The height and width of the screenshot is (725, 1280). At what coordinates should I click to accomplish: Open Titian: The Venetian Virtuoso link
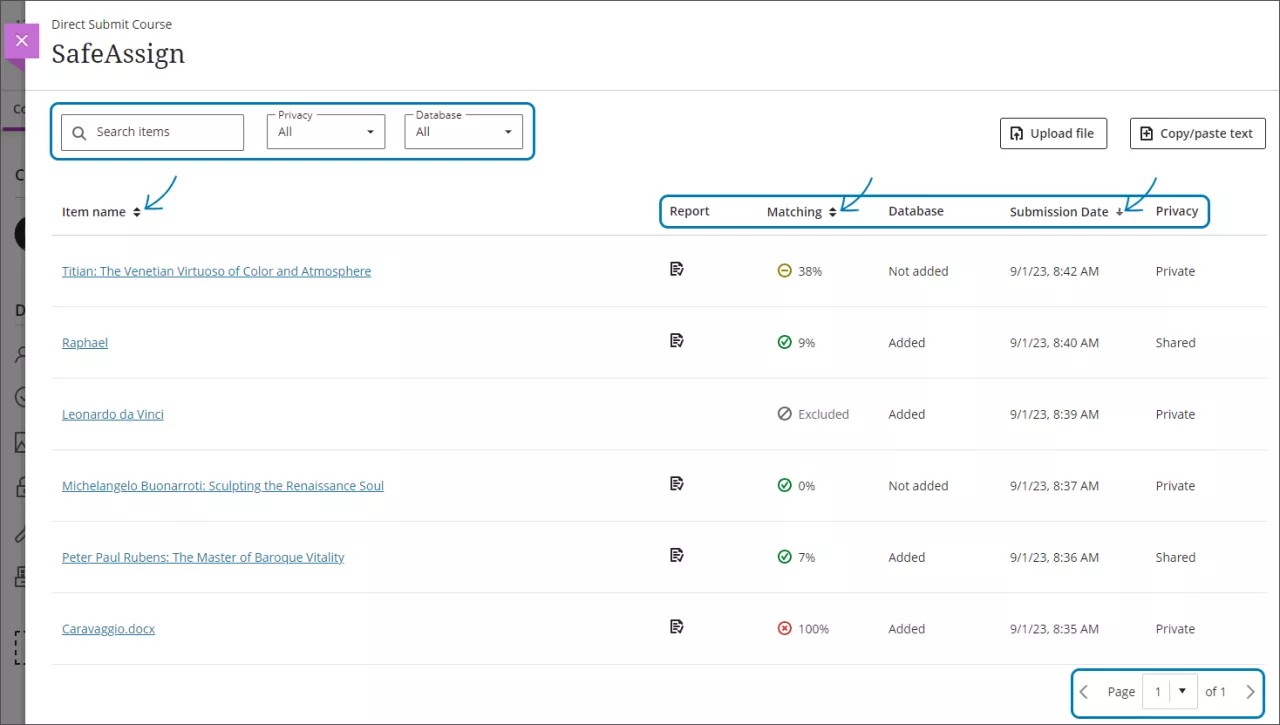(x=216, y=271)
